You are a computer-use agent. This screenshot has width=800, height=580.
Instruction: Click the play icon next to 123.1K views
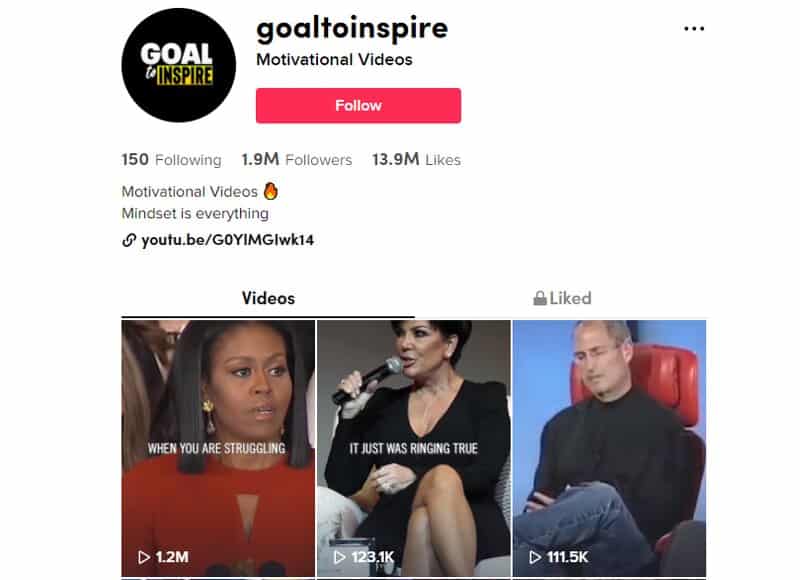coord(340,557)
